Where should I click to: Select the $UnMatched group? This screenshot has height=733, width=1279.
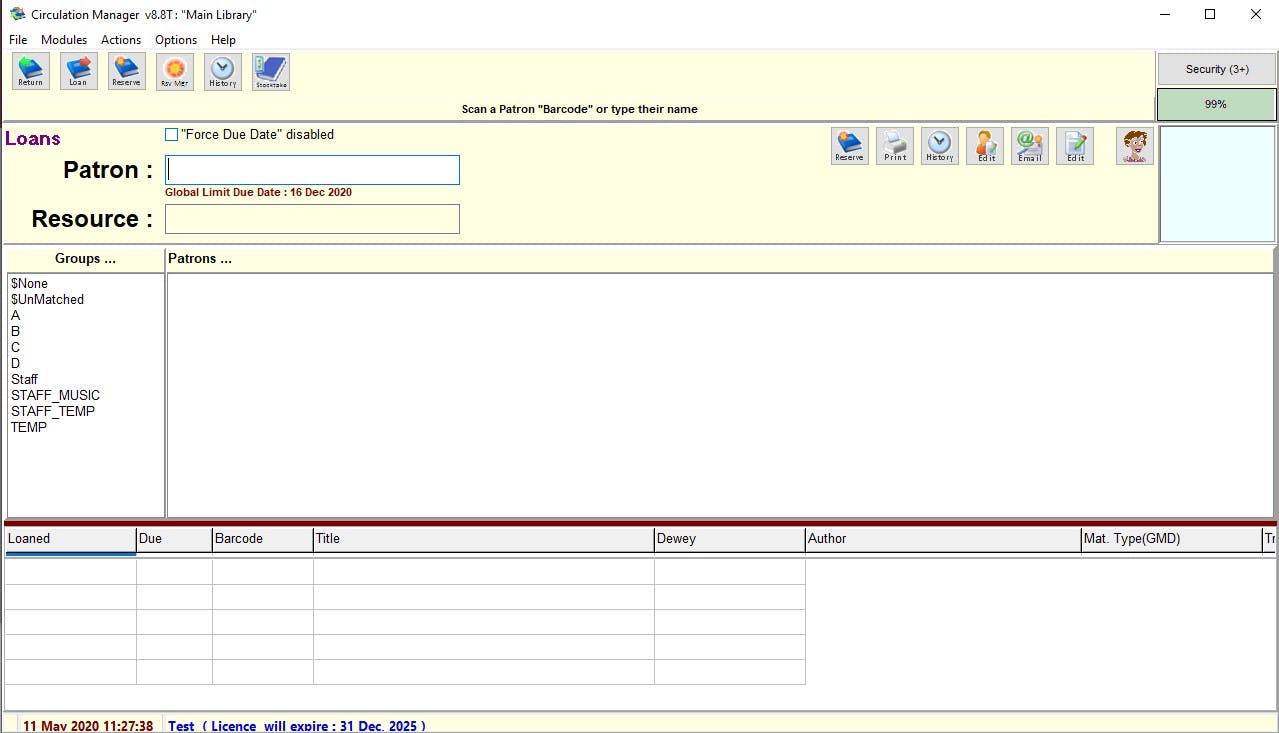47,300
